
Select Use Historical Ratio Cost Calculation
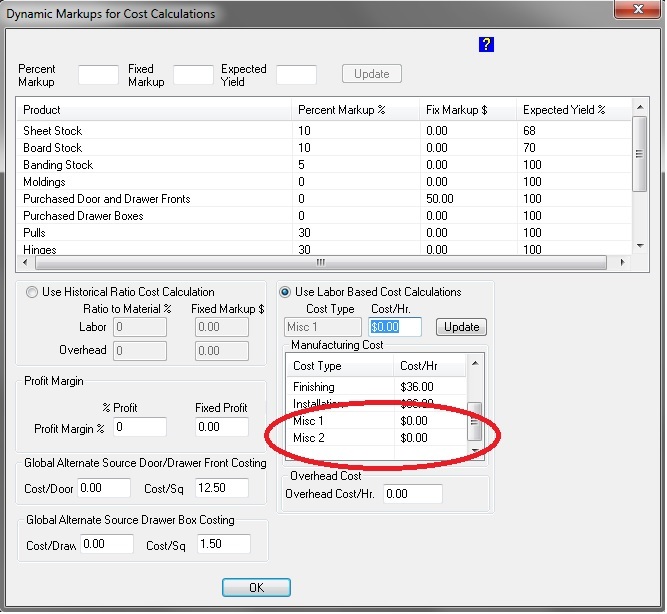point(32,292)
